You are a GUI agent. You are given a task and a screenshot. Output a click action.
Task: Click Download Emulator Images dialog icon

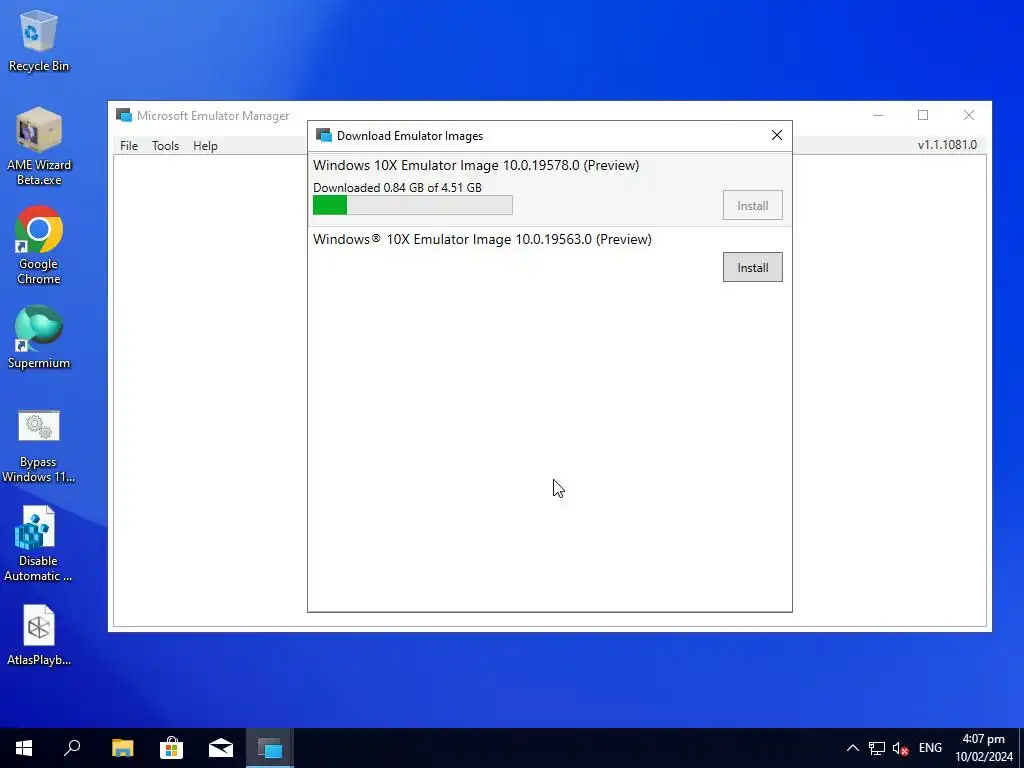tap(323, 135)
